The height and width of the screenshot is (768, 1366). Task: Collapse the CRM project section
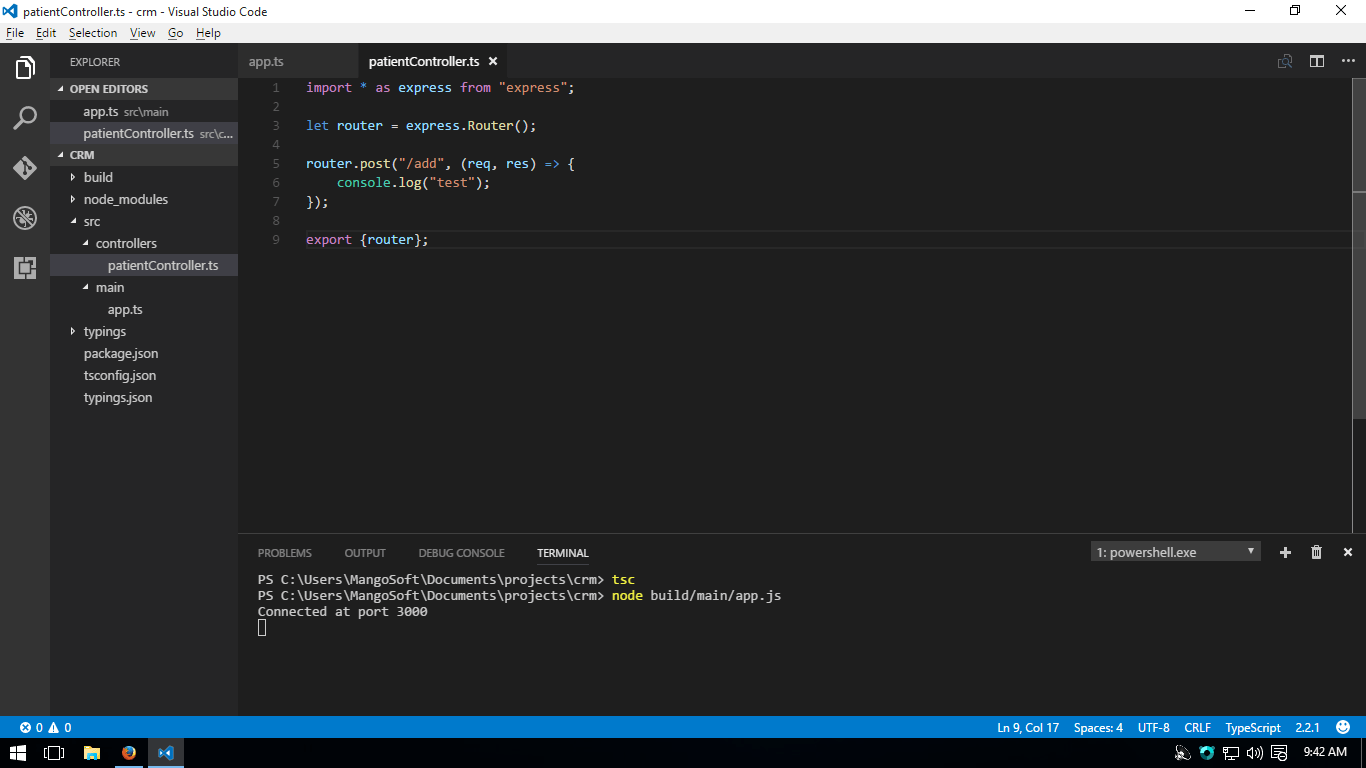pos(144,155)
